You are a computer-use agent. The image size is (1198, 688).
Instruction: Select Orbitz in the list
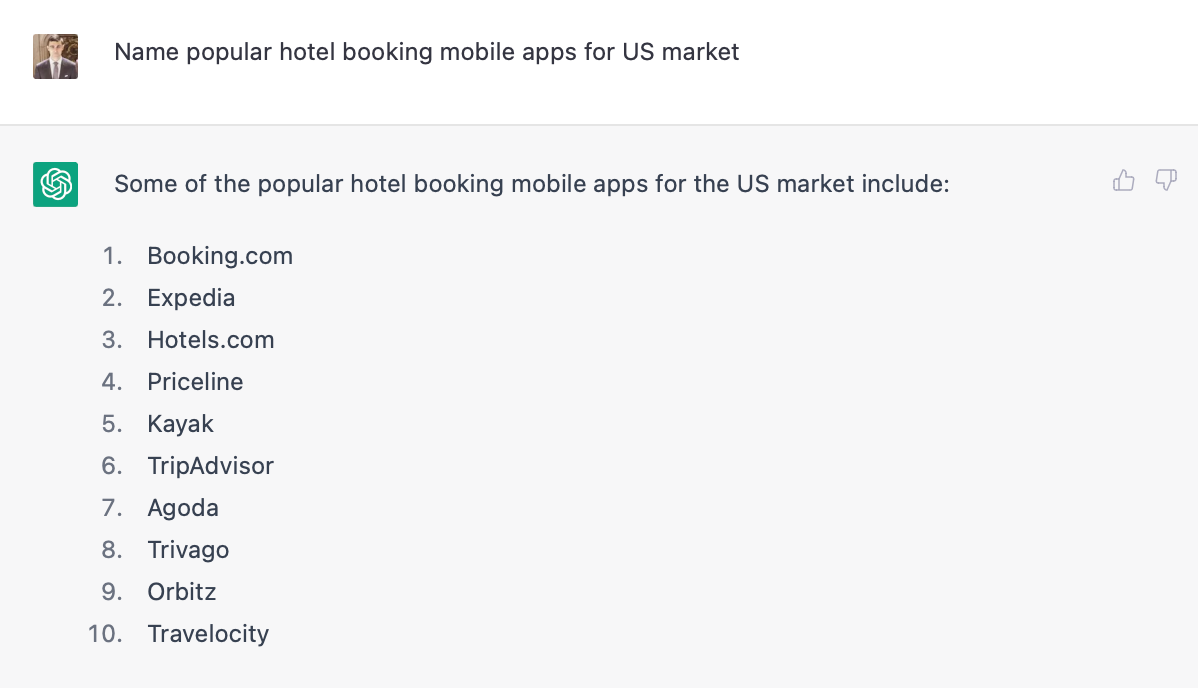point(182,592)
